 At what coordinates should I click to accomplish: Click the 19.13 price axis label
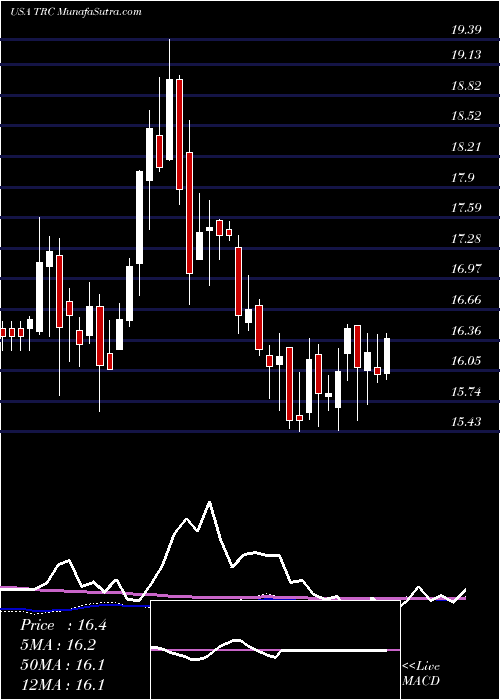[x=466, y=55]
